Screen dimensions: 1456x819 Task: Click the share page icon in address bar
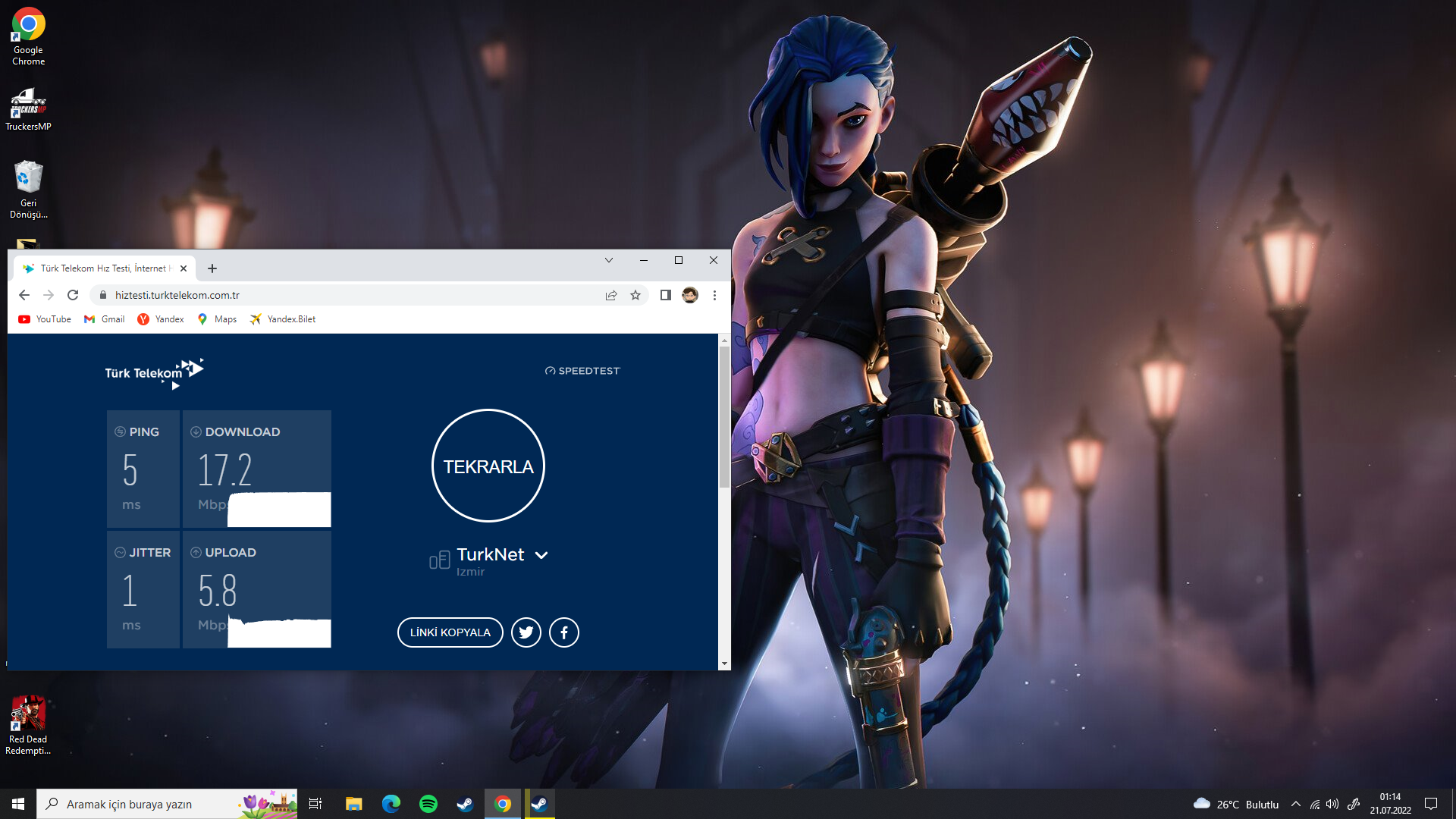tap(611, 295)
